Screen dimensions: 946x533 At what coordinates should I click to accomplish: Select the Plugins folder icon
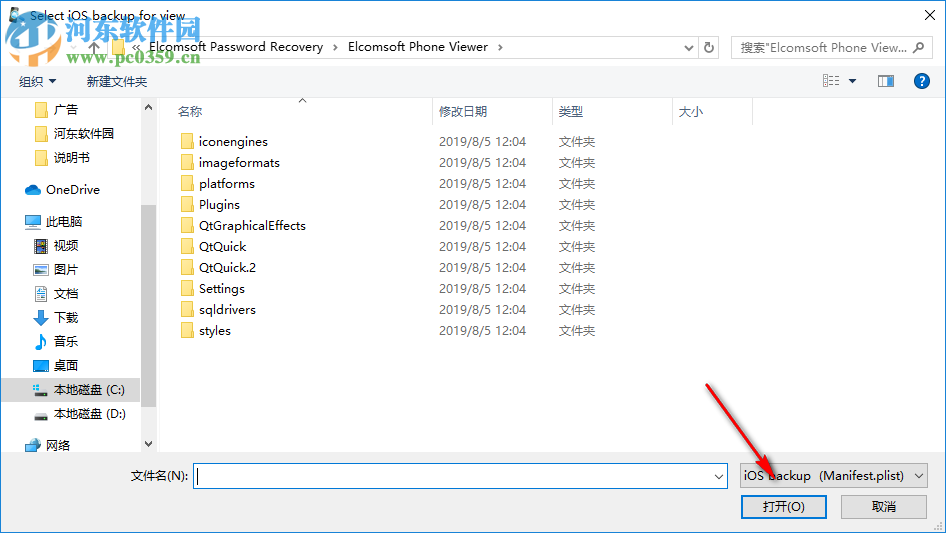click(x=187, y=205)
